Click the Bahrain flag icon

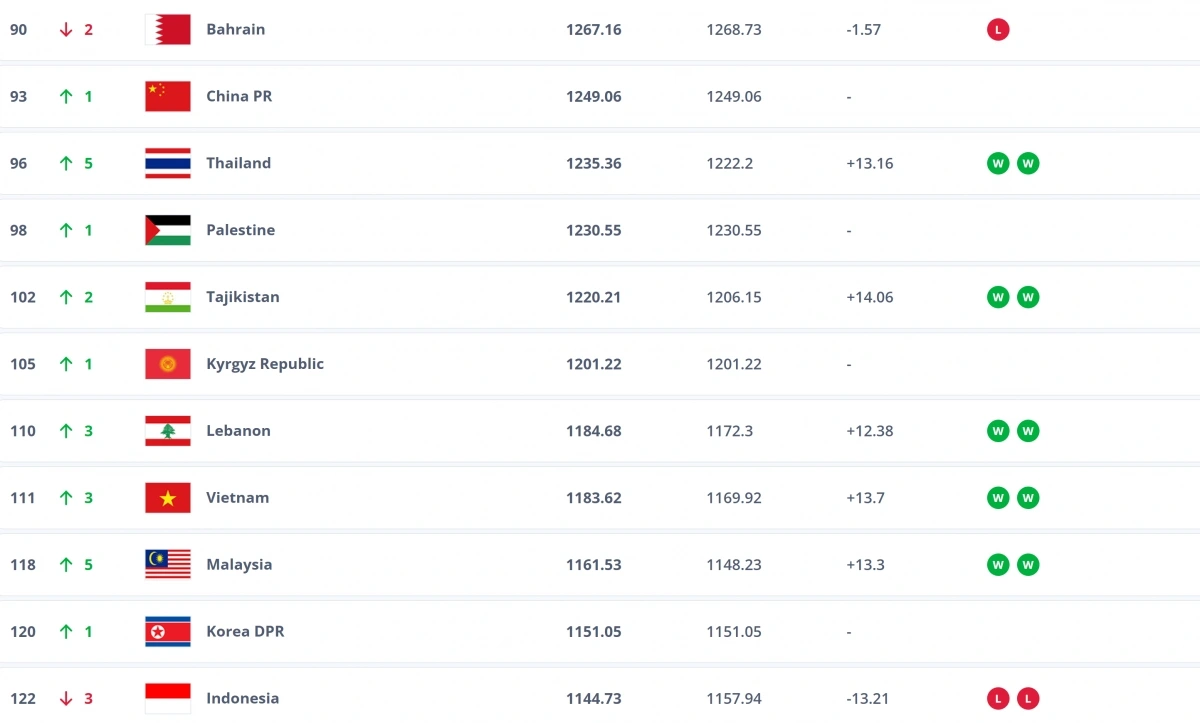(167, 29)
